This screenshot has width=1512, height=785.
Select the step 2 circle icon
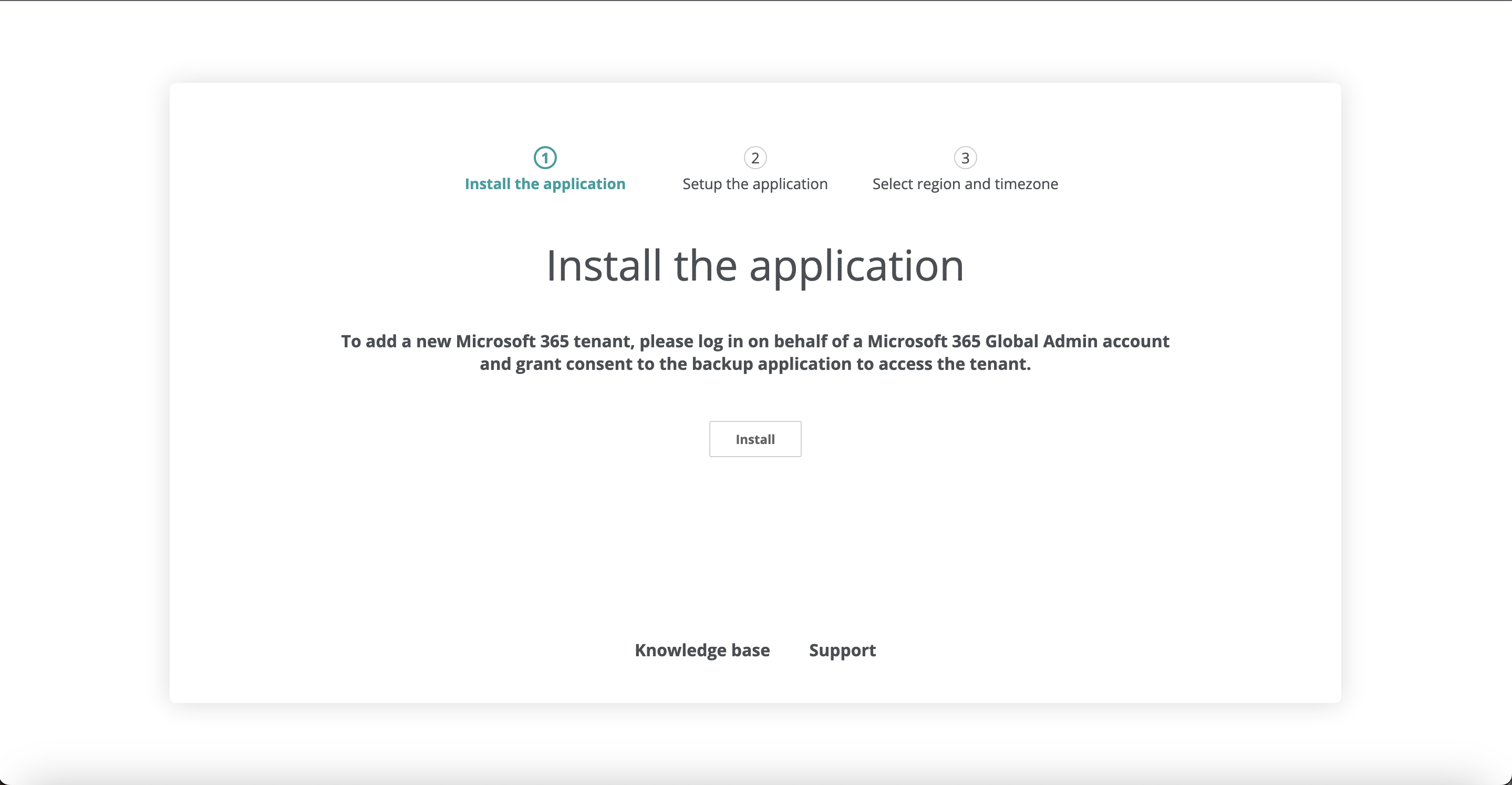755,157
